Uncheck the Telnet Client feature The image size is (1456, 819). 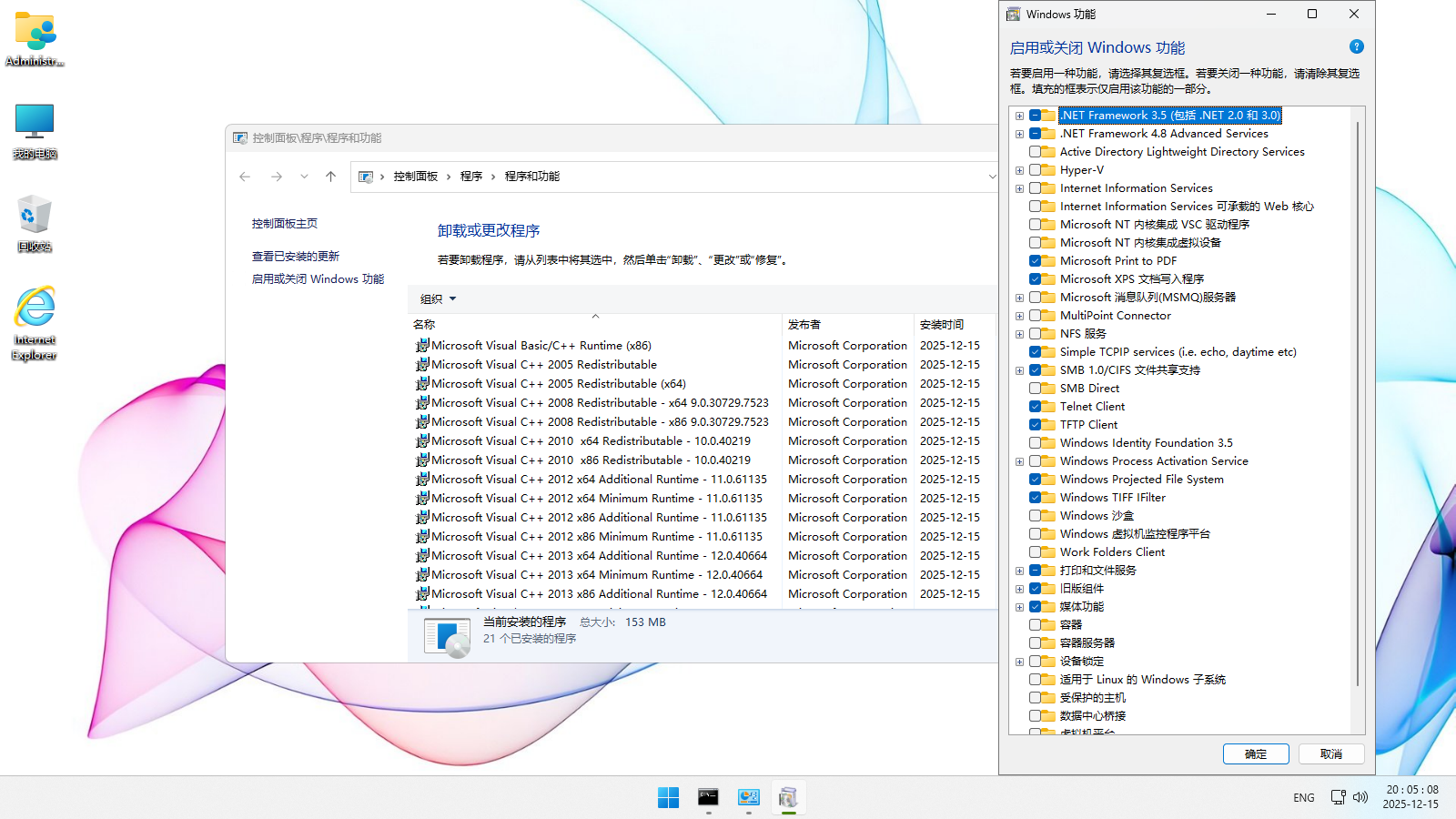[1035, 407]
